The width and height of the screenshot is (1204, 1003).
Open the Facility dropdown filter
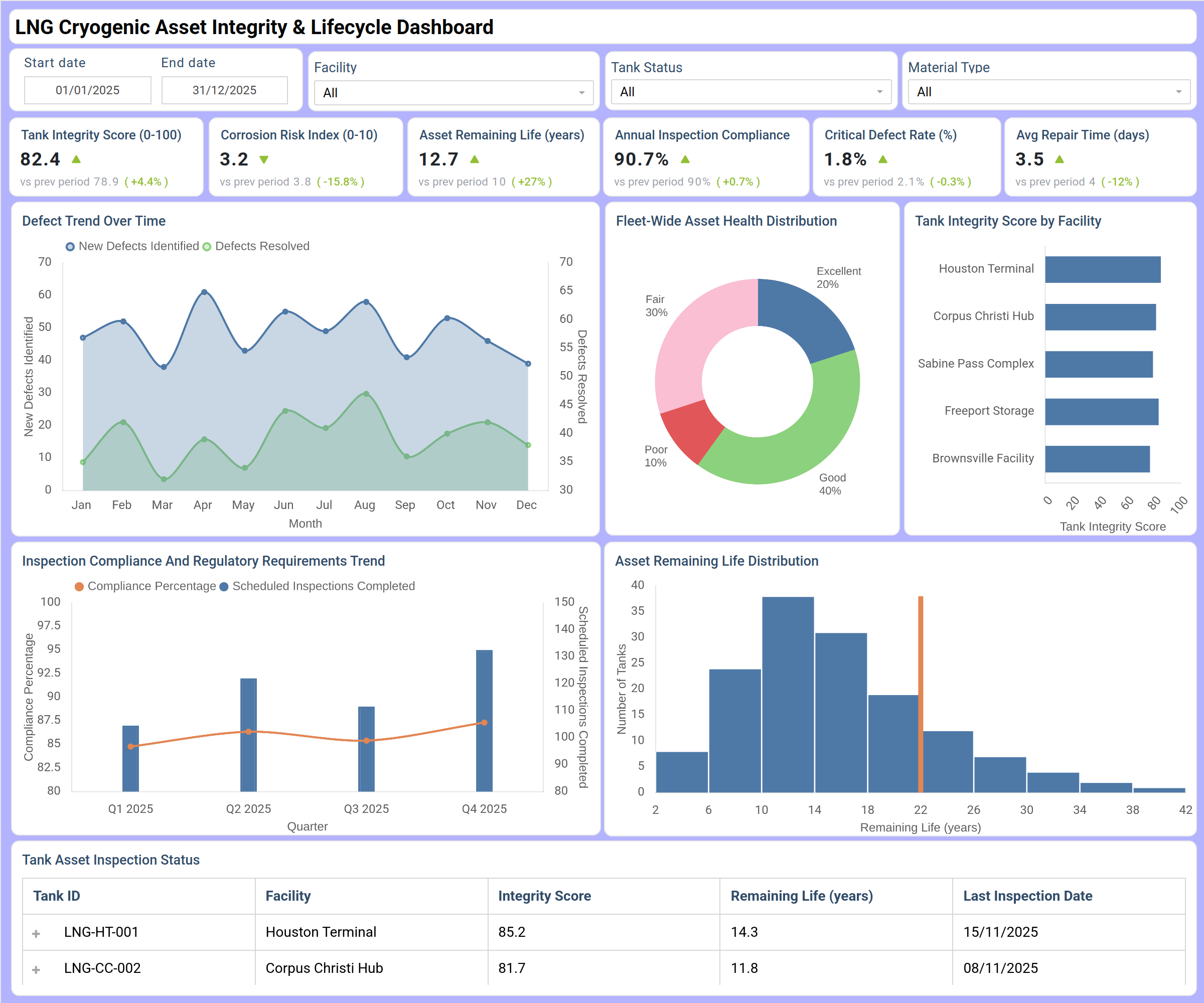point(454,92)
